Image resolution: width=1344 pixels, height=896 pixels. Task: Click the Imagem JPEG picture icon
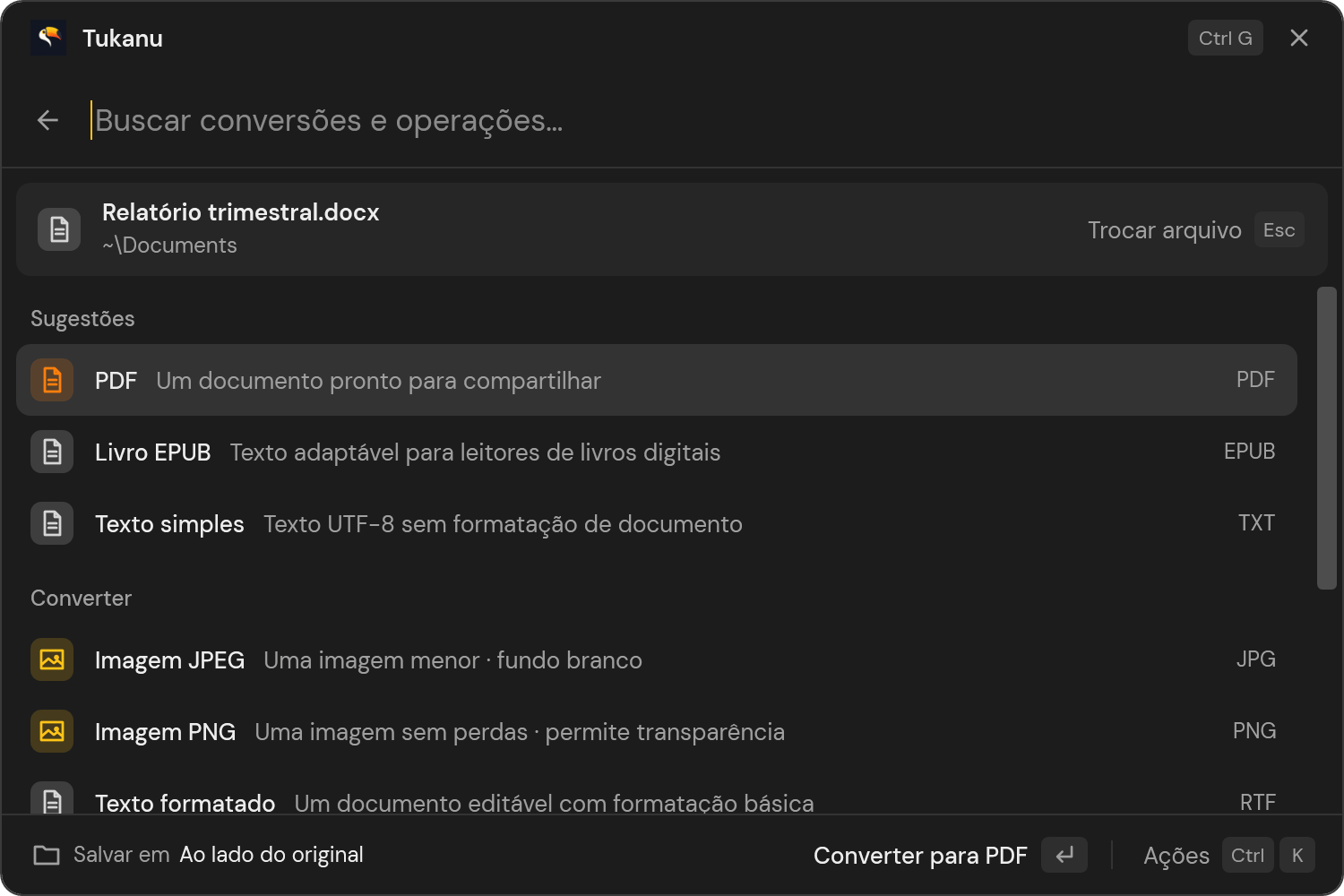(x=52, y=659)
